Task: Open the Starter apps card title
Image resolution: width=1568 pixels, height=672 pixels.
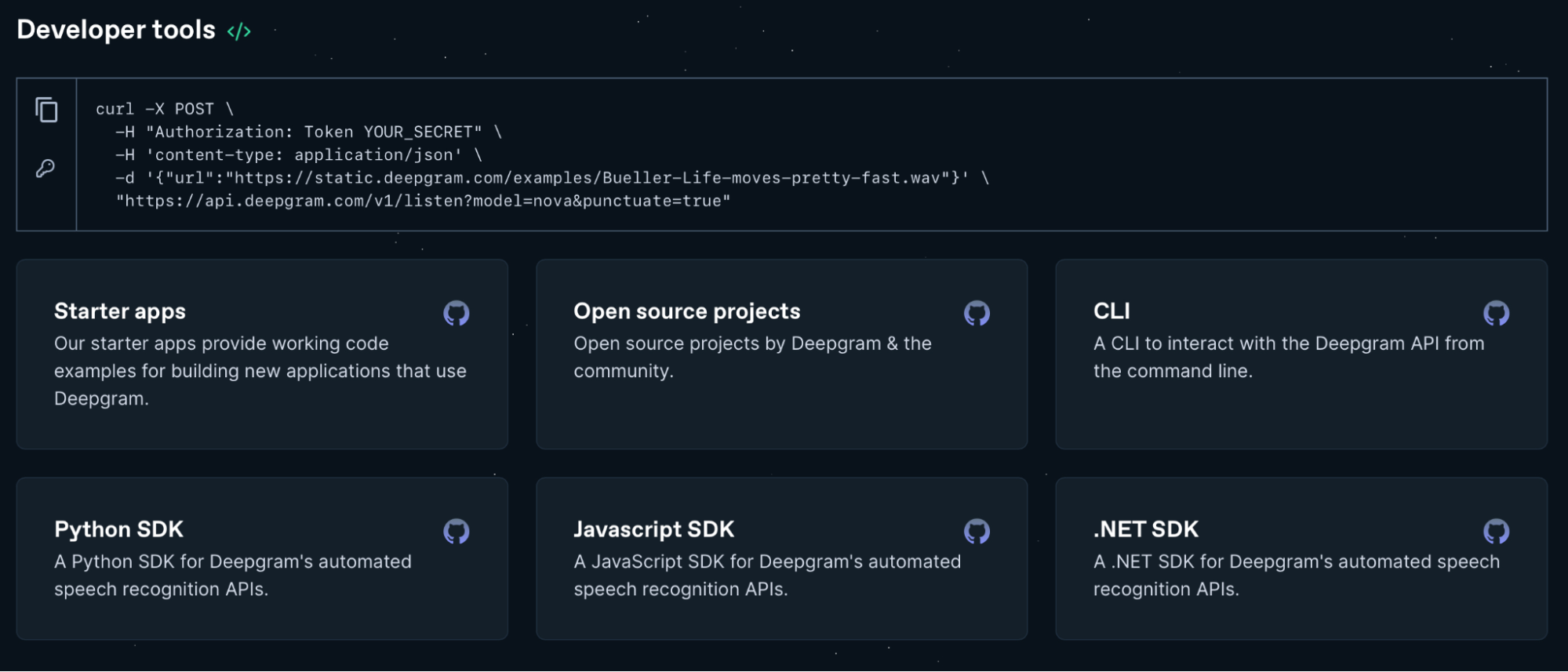Action: (x=120, y=311)
